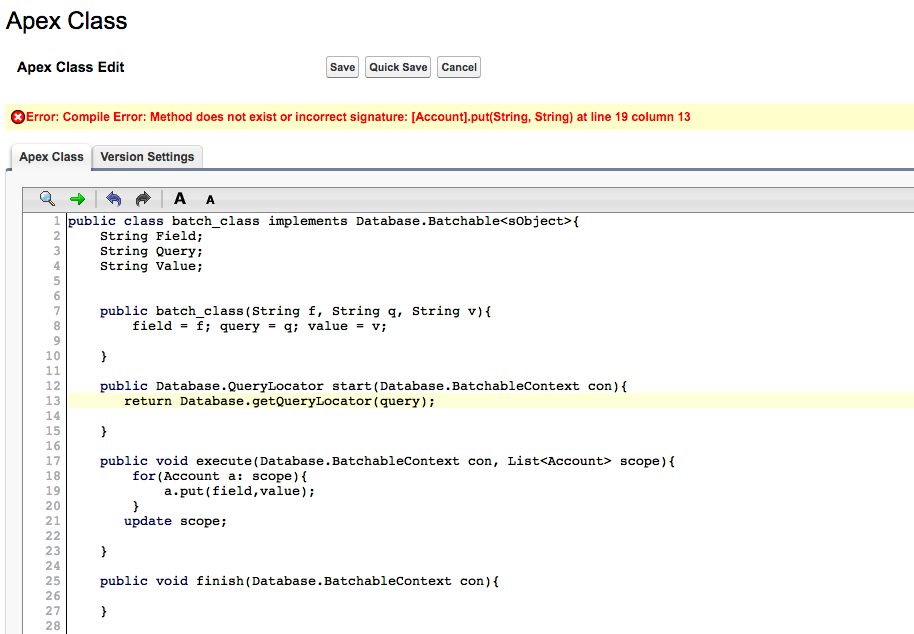Click the Save button
The width and height of the screenshot is (914, 634).
pyautogui.click(x=342, y=67)
